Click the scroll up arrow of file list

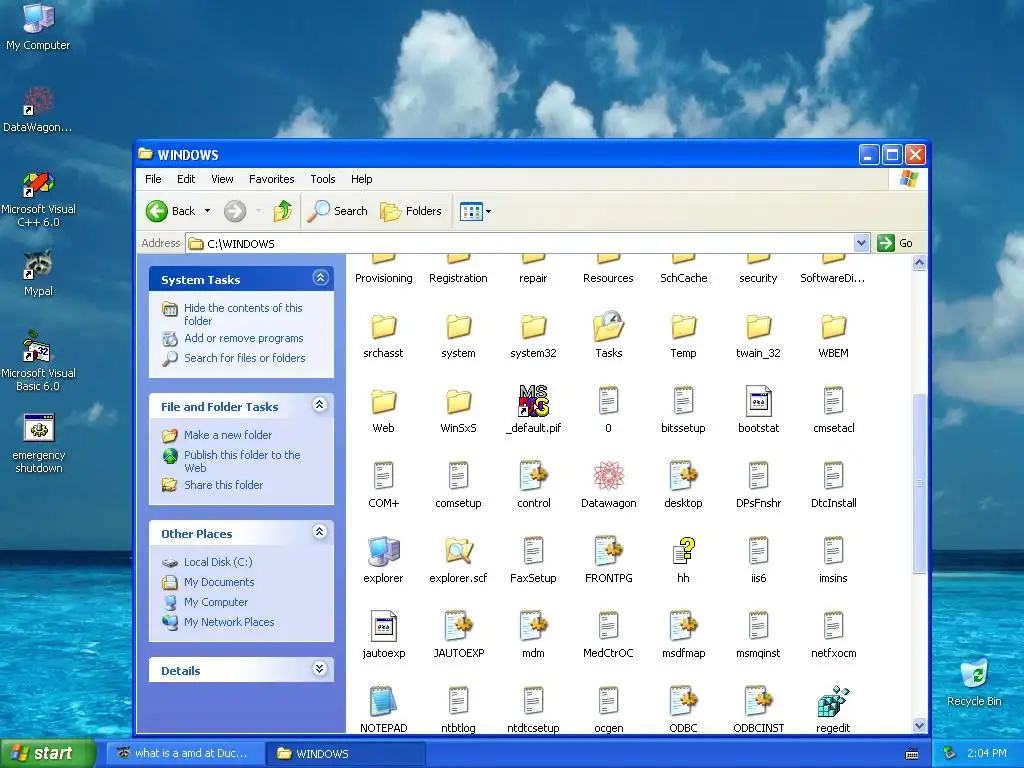click(x=920, y=263)
